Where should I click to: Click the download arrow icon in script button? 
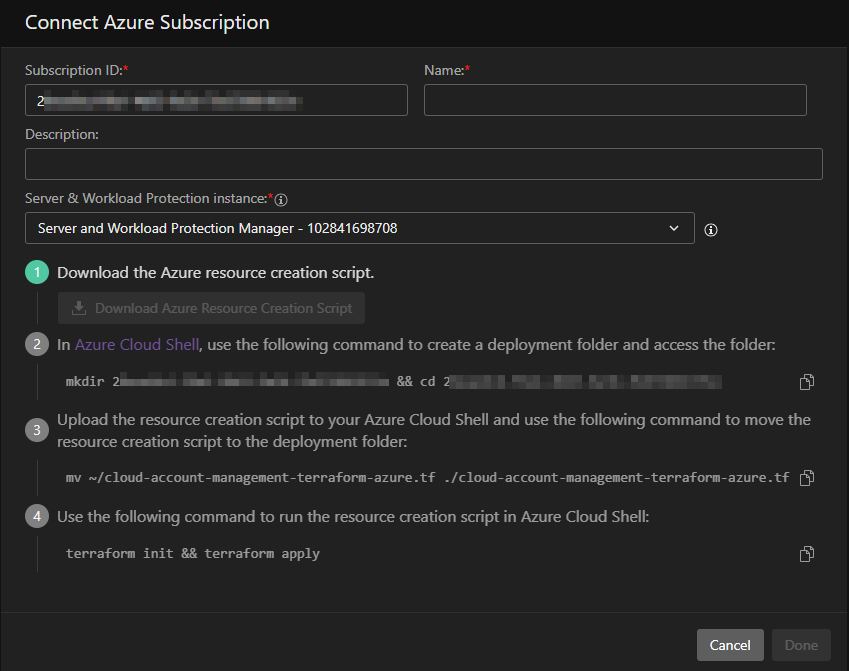coord(79,309)
